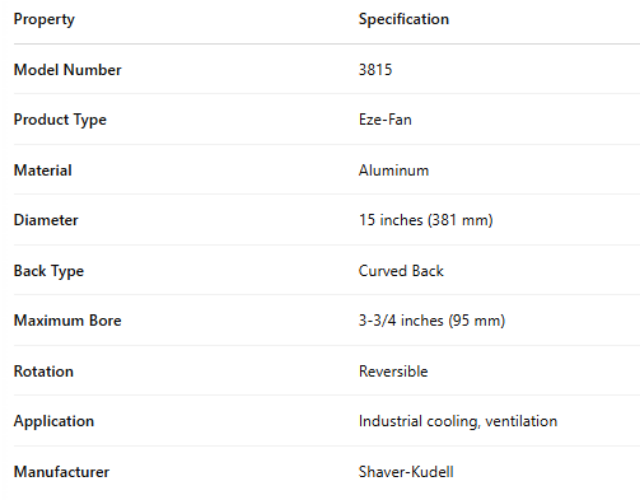The height and width of the screenshot is (500, 640).
Task: Click the Aluminum material value
Action: pyautogui.click(x=394, y=170)
